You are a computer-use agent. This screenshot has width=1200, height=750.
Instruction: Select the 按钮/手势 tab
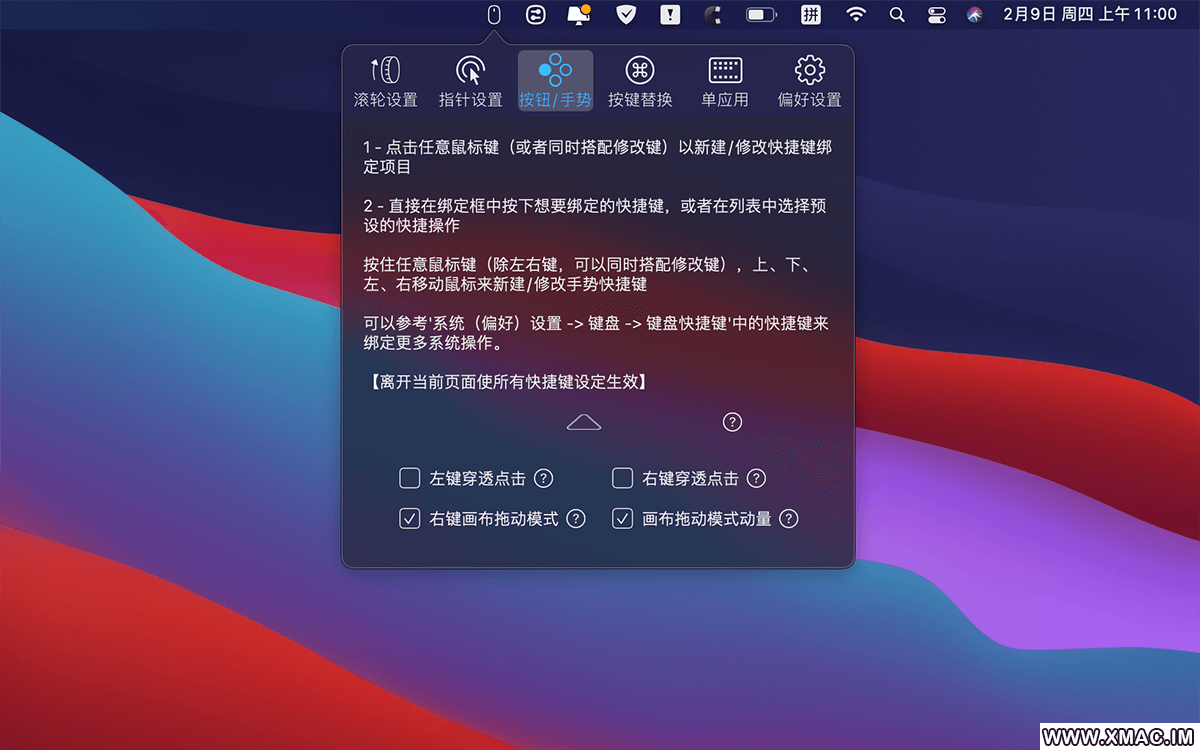(555, 82)
